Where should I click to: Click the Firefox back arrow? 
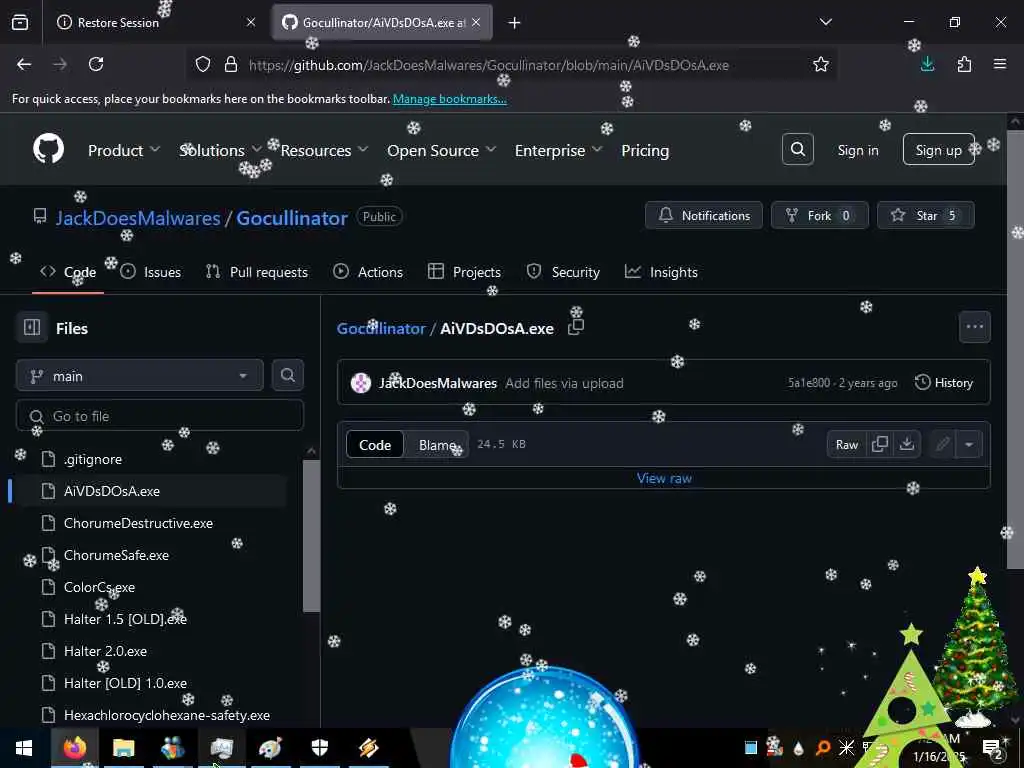coord(24,64)
